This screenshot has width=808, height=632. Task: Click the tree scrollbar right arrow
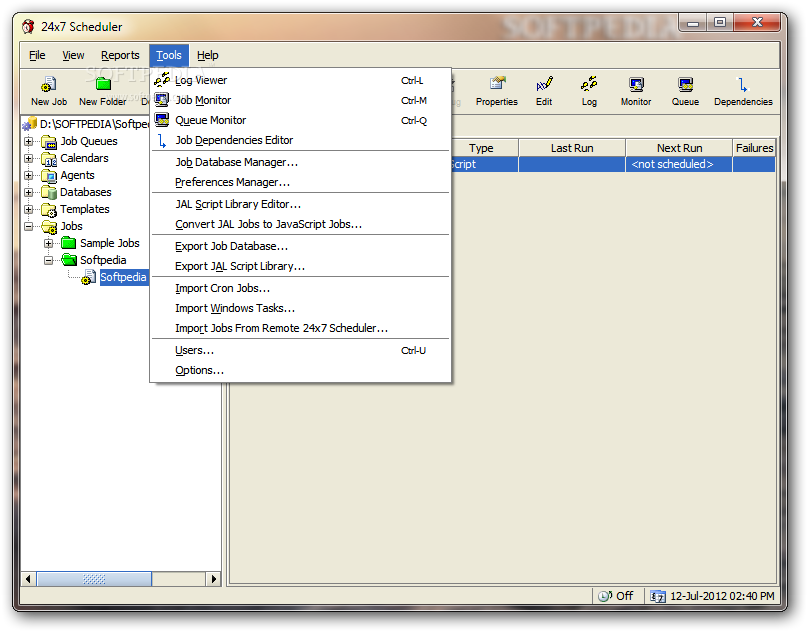click(x=213, y=579)
